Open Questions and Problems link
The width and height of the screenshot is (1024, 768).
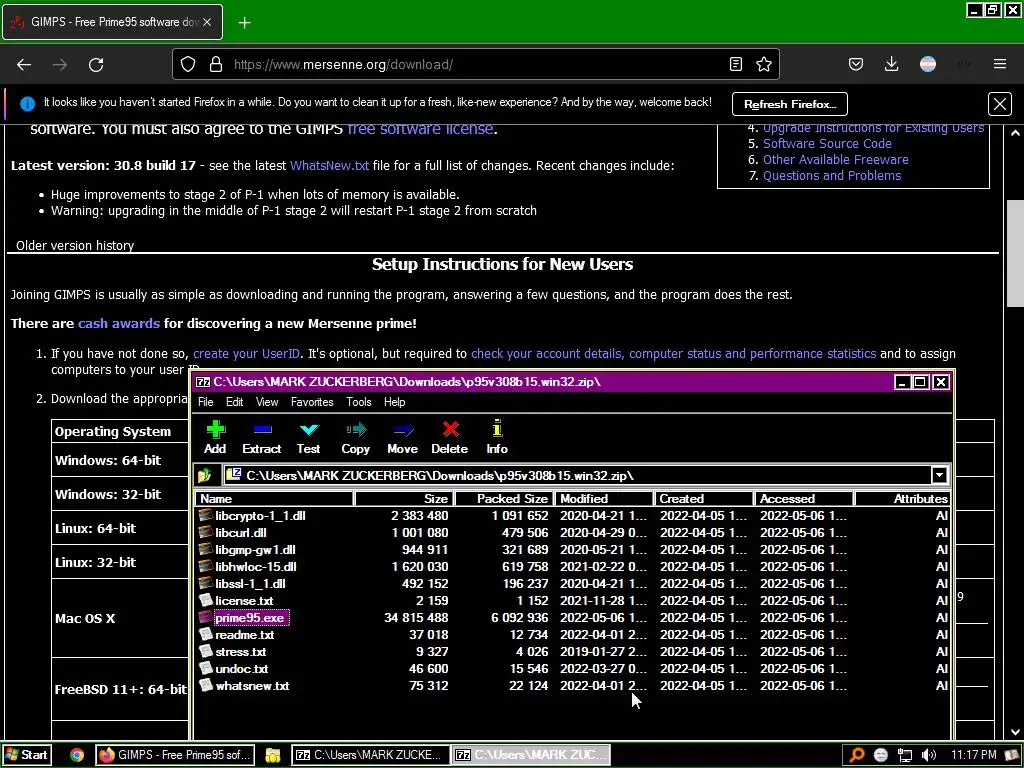point(832,176)
